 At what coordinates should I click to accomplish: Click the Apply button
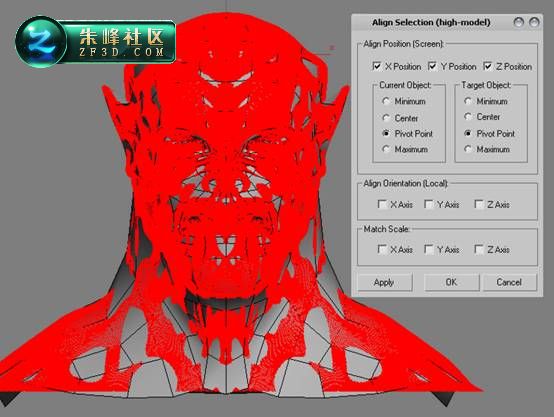(x=384, y=282)
